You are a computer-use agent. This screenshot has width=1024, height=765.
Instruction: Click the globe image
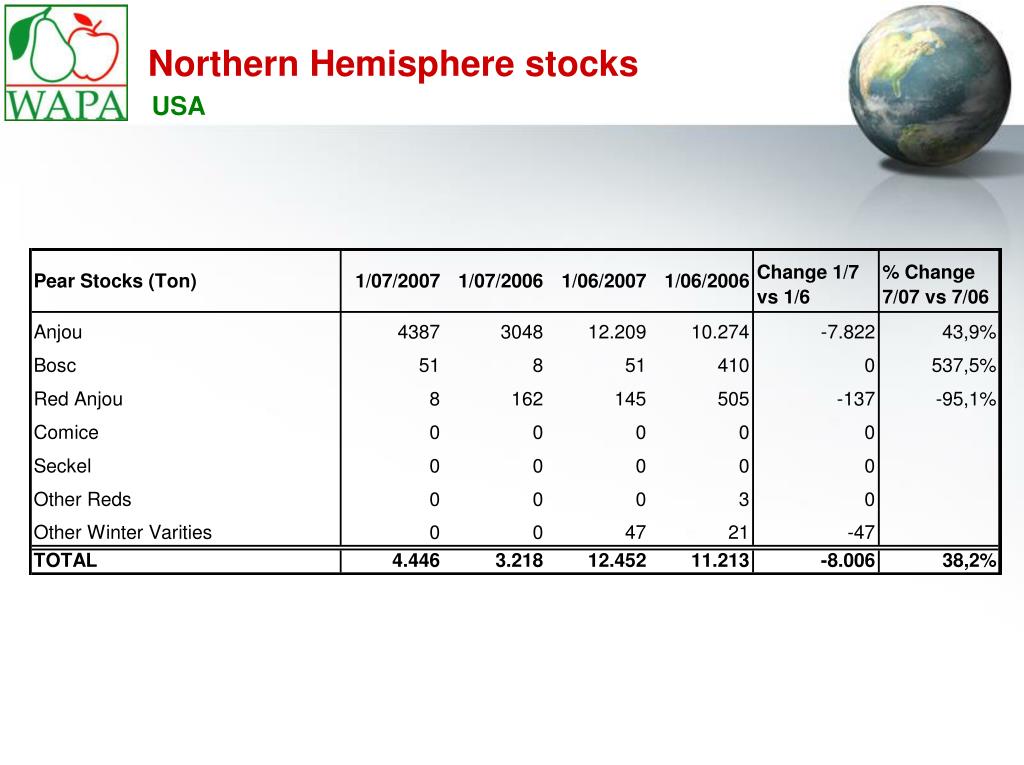930,87
